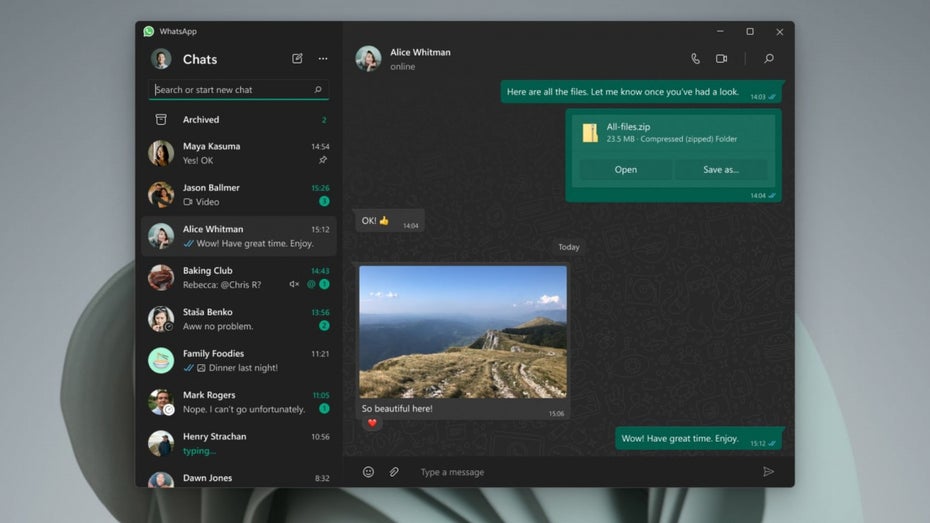This screenshot has width=930, height=523.
Task: Open the emoji picker
Action: point(368,472)
